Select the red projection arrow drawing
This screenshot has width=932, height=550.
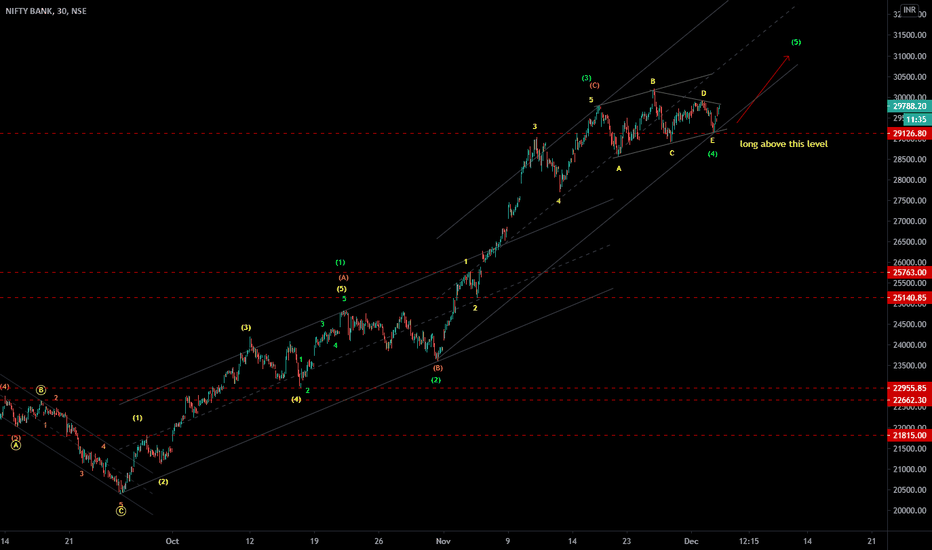[763, 89]
